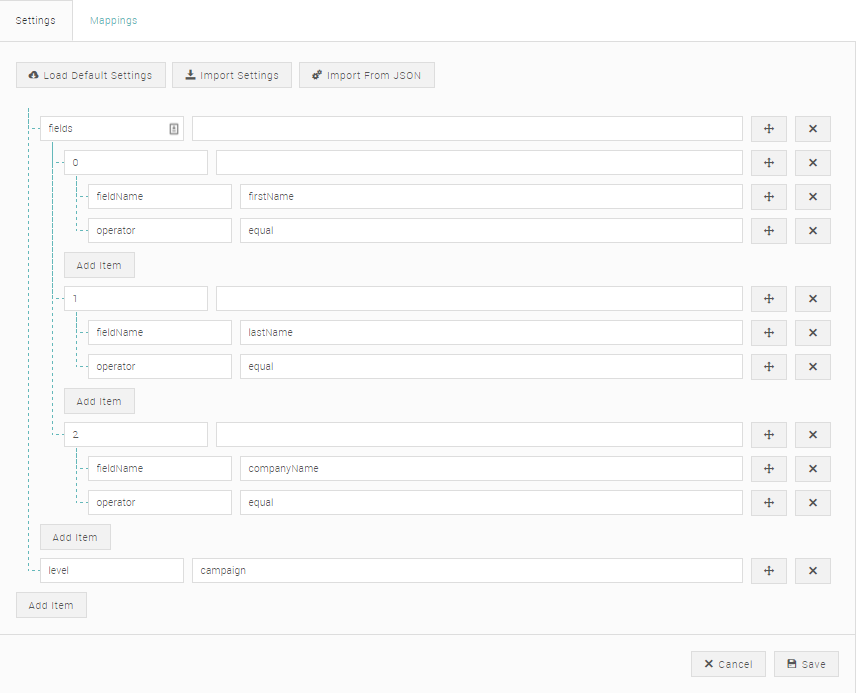The width and height of the screenshot is (857, 693).
Task: Click Import From JSON button
Action: pos(367,75)
